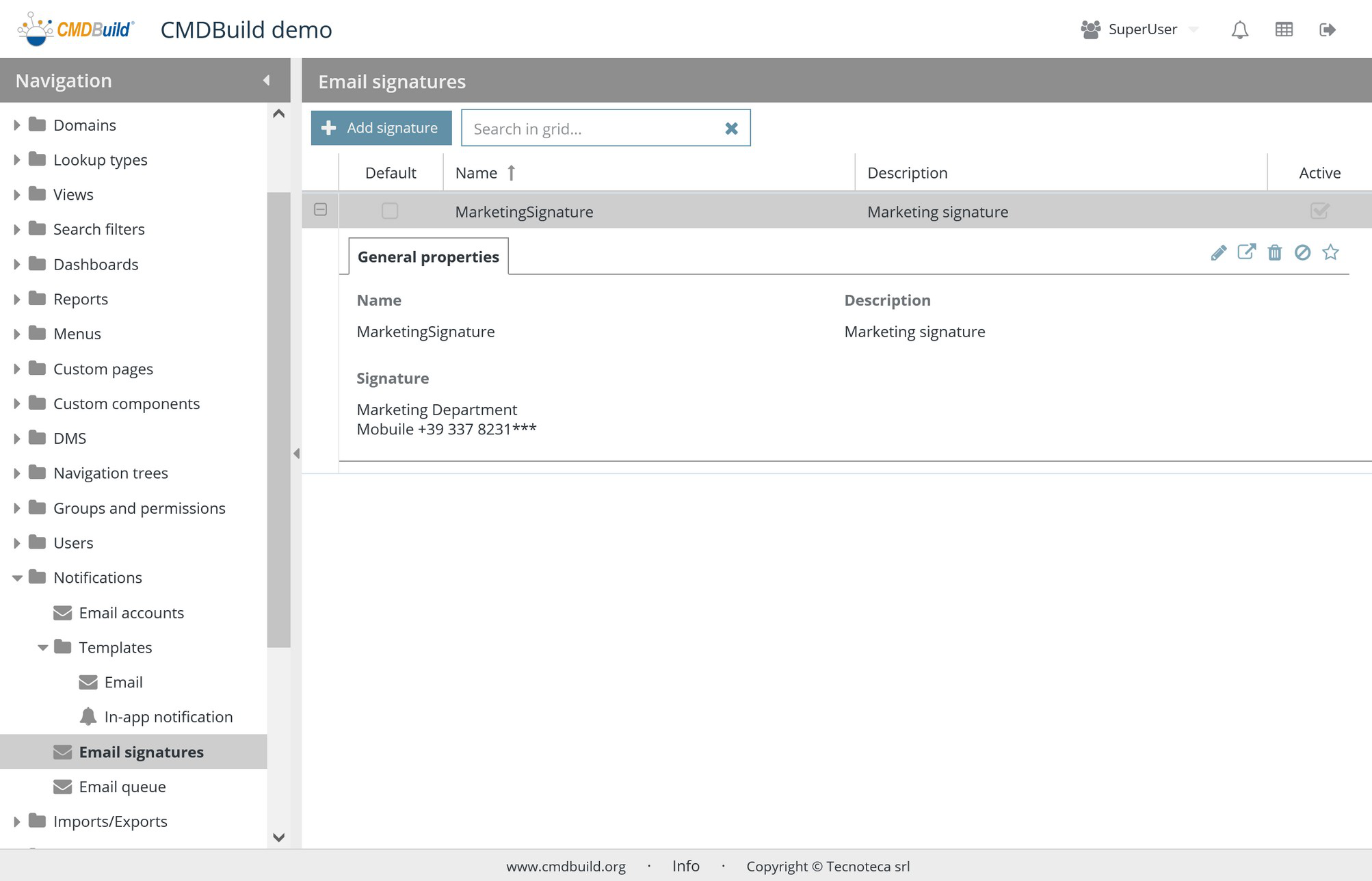Open the www.cmdbuild.org footer link

pos(566,867)
